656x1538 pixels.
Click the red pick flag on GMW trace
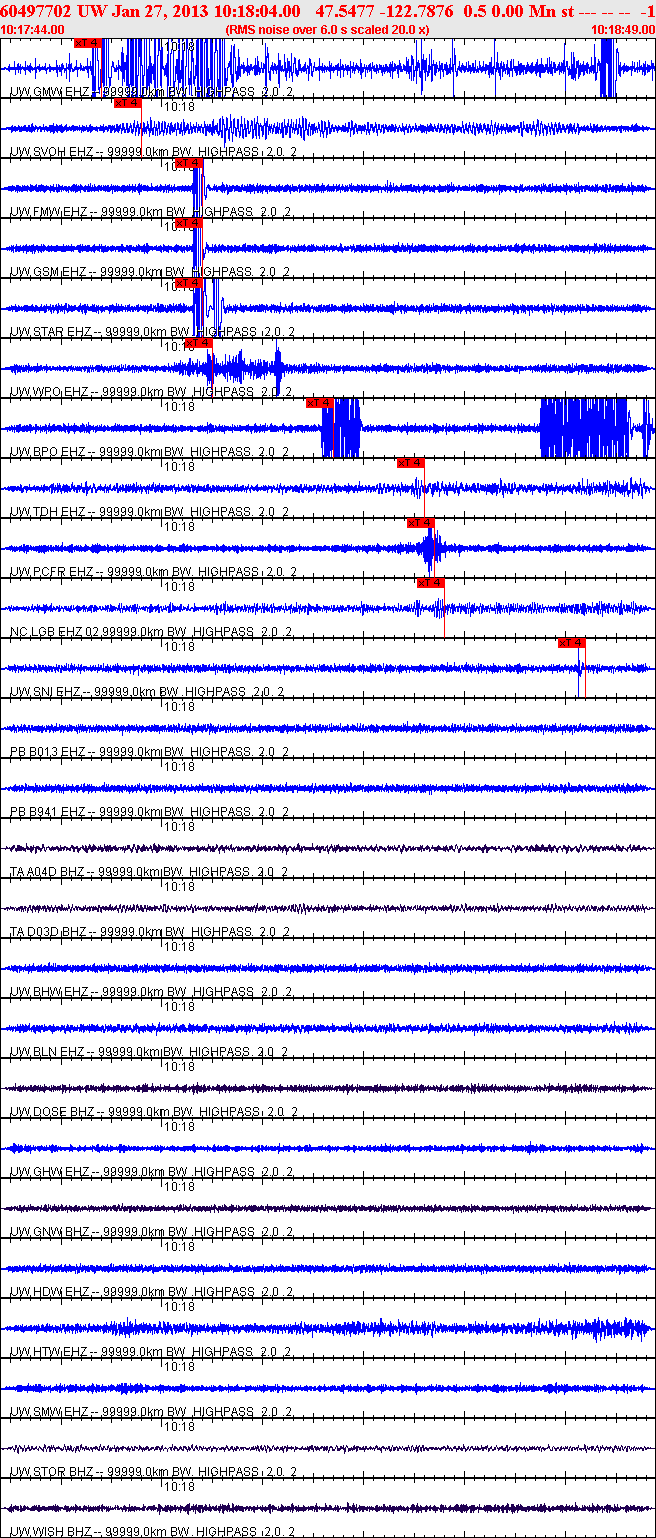pyautogui.click(x=88, y=43)
